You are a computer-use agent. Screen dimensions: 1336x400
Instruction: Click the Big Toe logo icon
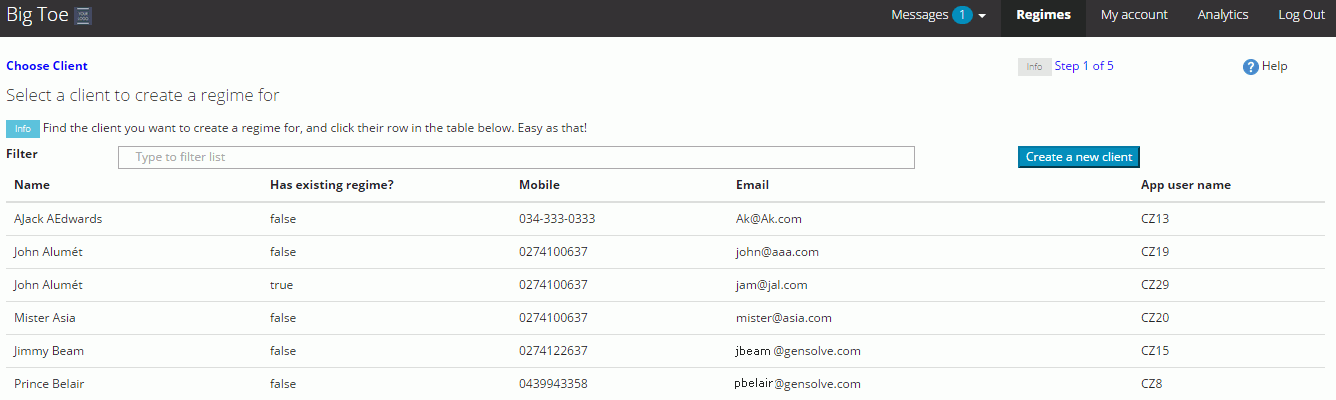point(84,15)
